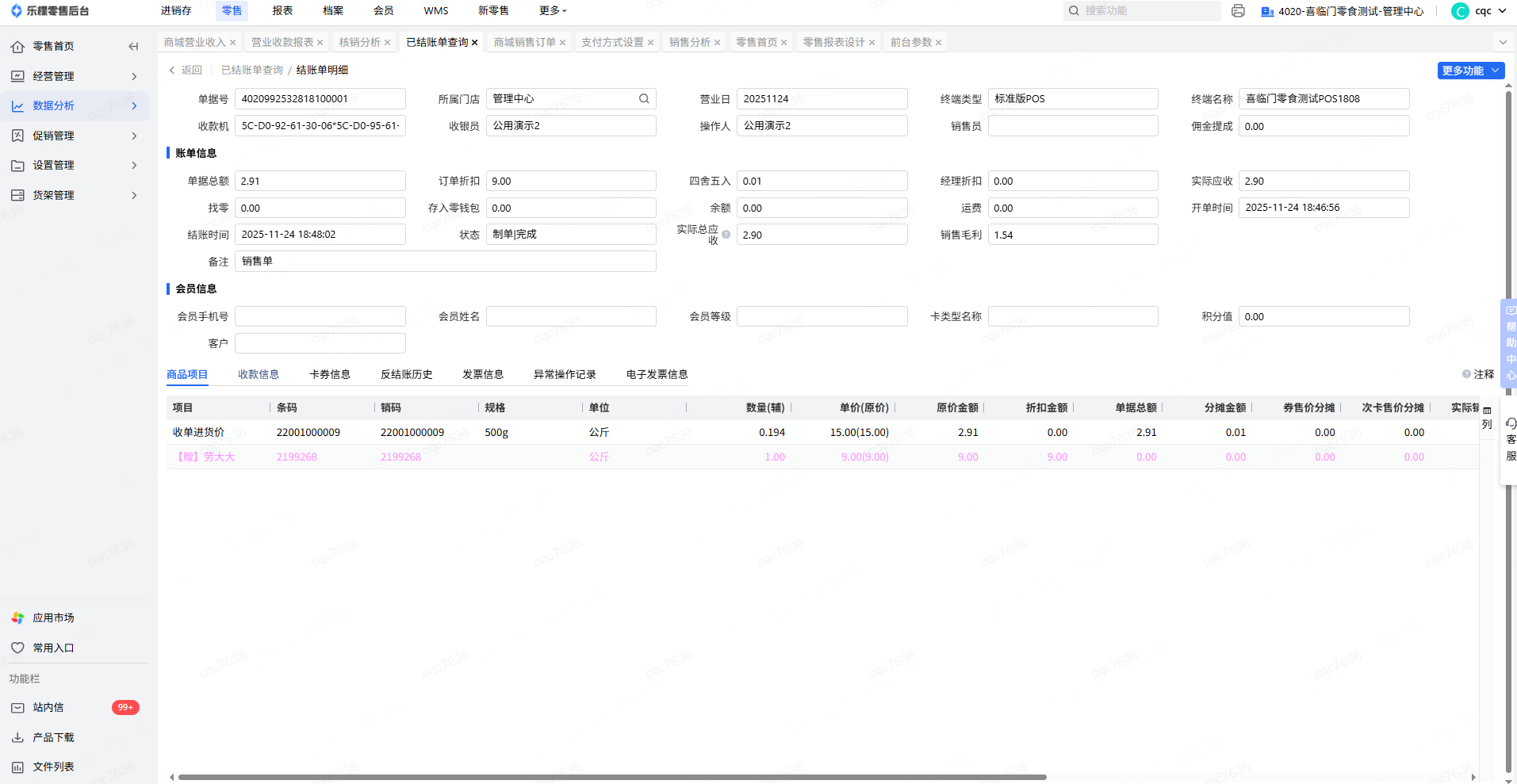The image size is (1517, 784).
Task: Click the 产品下载 download icon
Action: coord(17,737)
